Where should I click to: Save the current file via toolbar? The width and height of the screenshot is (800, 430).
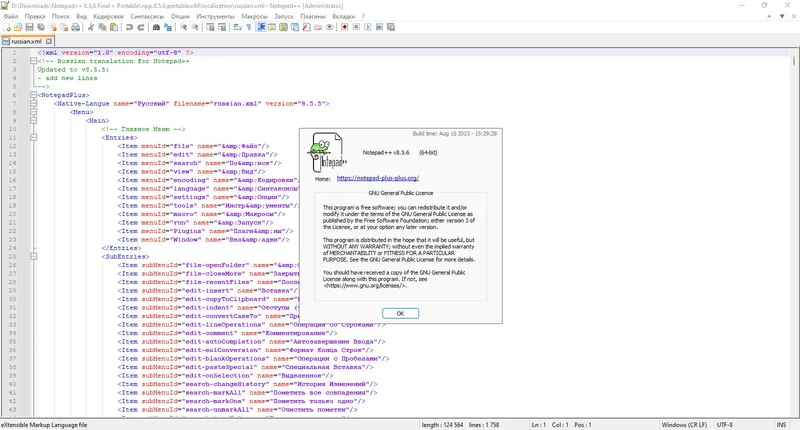click(x=29, y=27)
